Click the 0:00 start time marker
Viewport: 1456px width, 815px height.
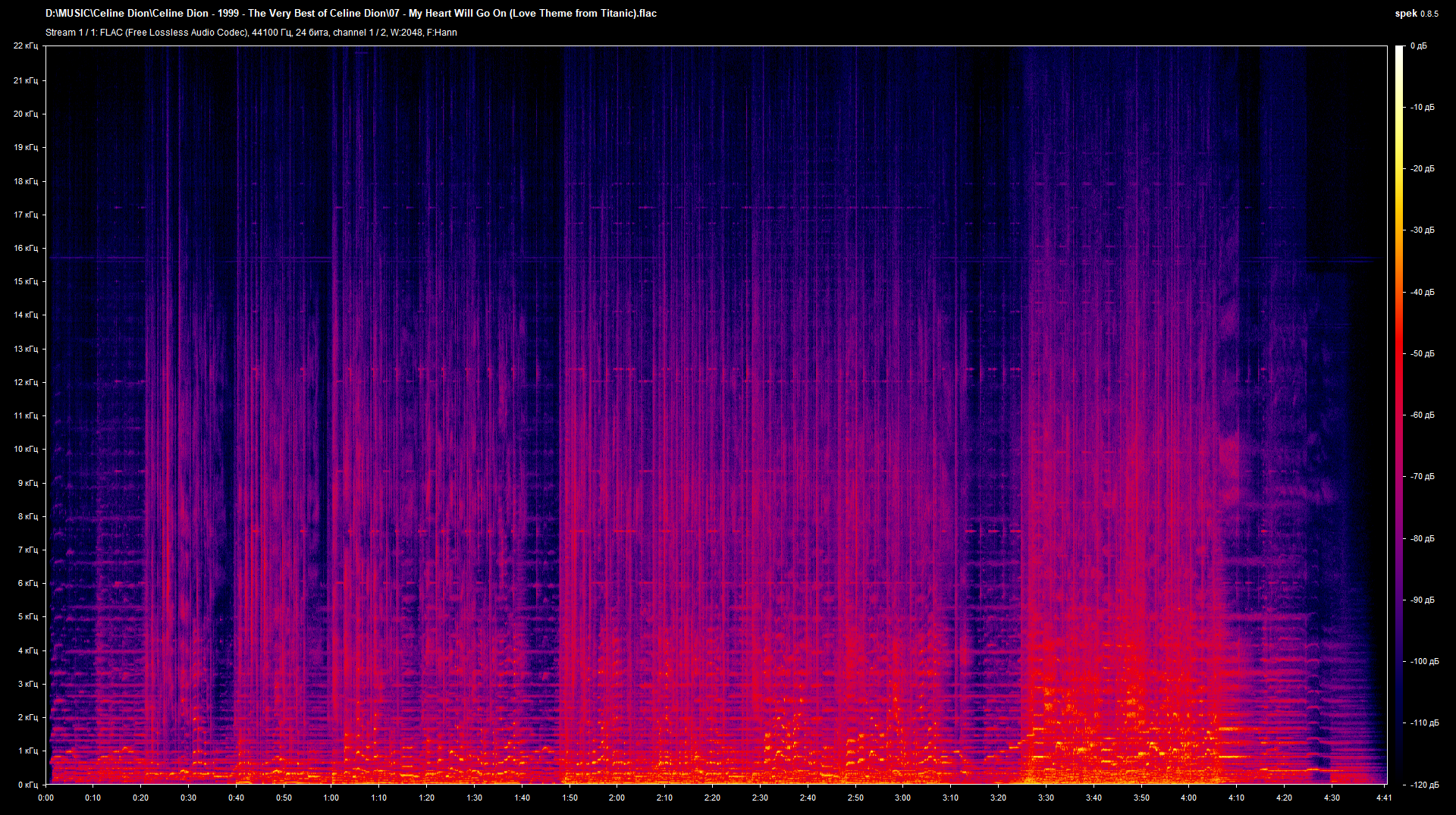coord(45,798)
